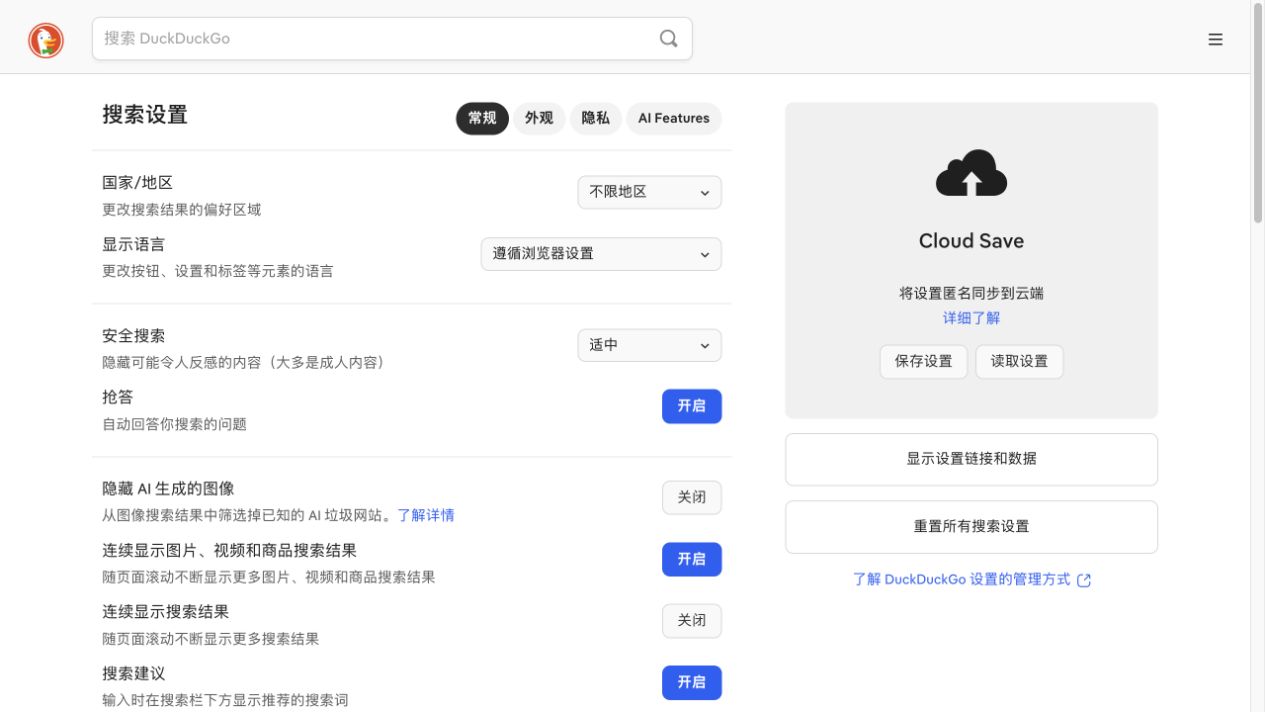
Task: Click the 更改搜索结果的偏好区域 description text
Action: pyautogui.click(x=182, y=210)
